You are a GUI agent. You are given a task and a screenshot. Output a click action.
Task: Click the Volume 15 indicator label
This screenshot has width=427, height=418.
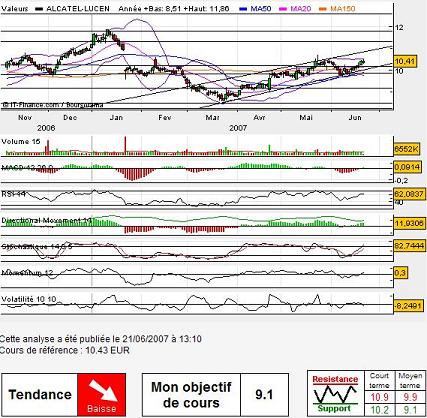point(21,142)
